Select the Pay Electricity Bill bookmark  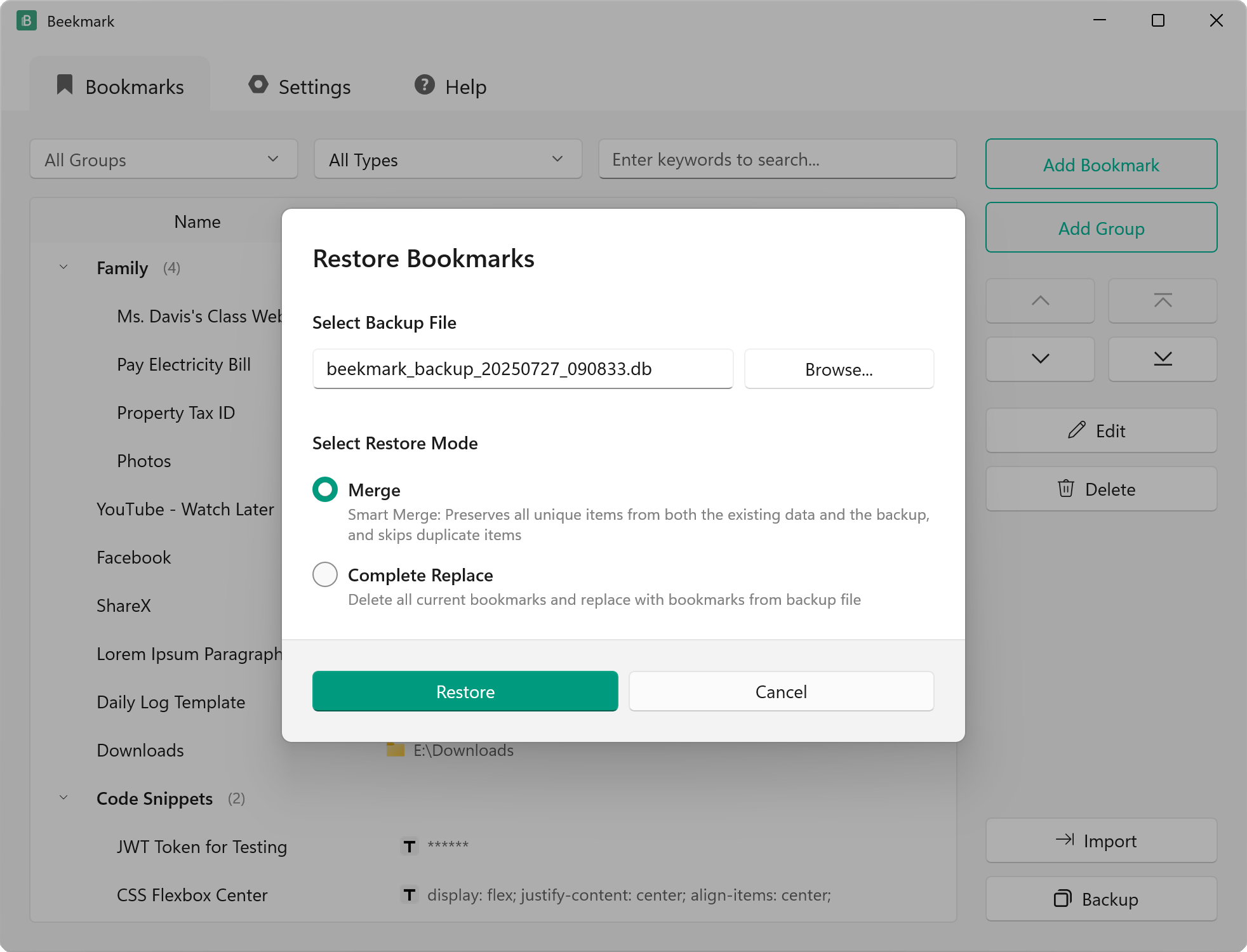coord(184,364)
